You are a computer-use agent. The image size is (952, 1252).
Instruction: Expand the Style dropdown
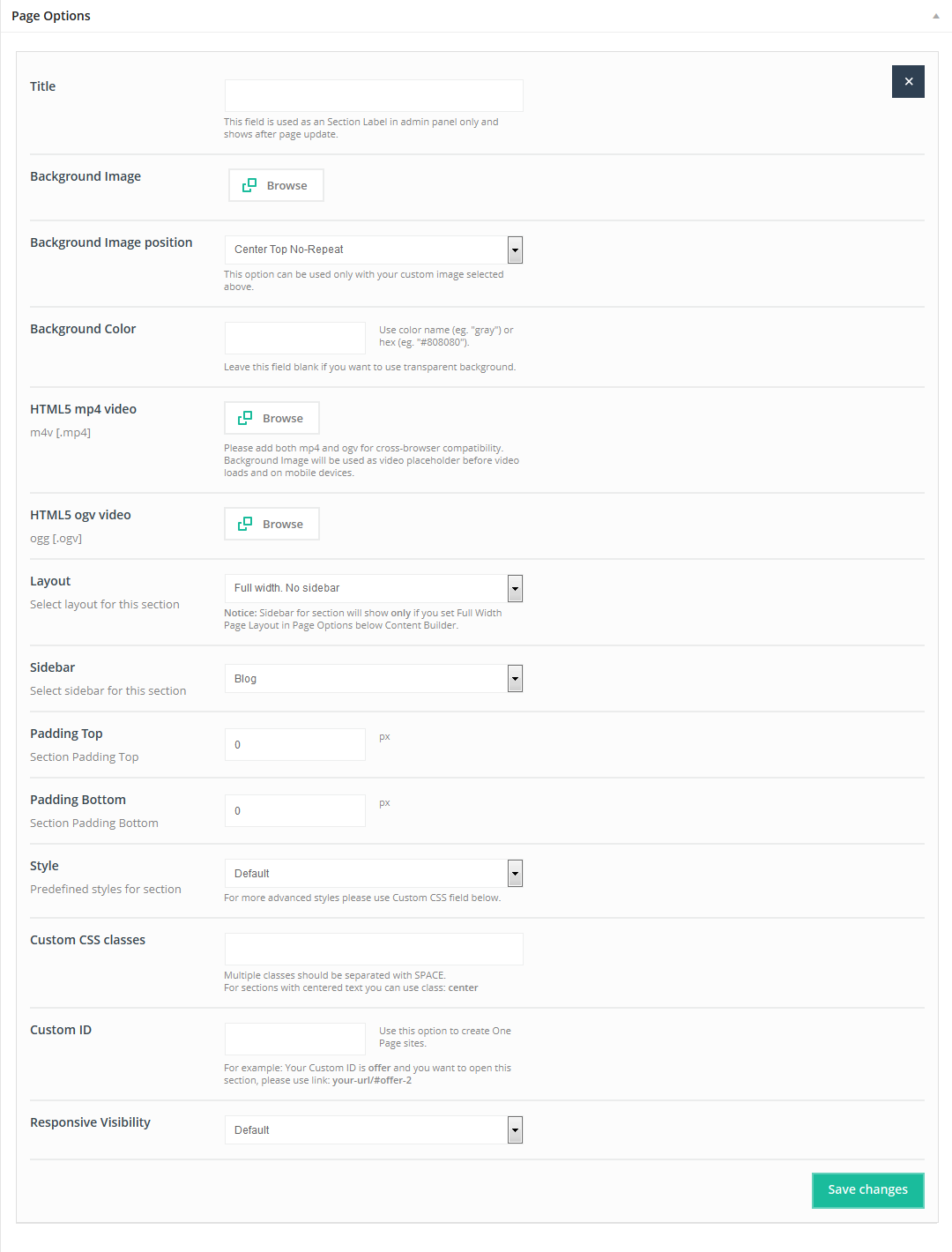[x=516, y=874]
